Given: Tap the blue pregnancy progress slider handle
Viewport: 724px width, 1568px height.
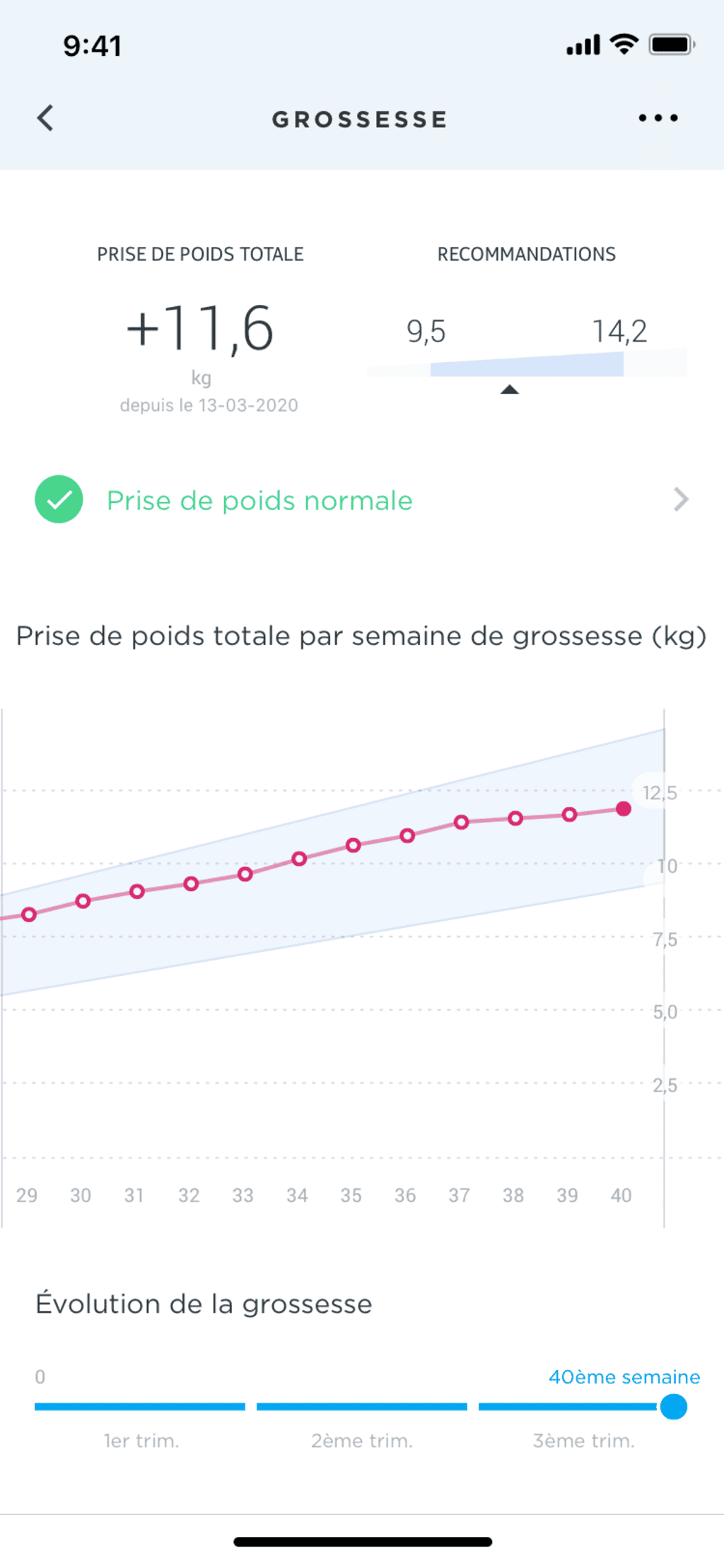Looking at the screenshot, I should pos(674,1407).
